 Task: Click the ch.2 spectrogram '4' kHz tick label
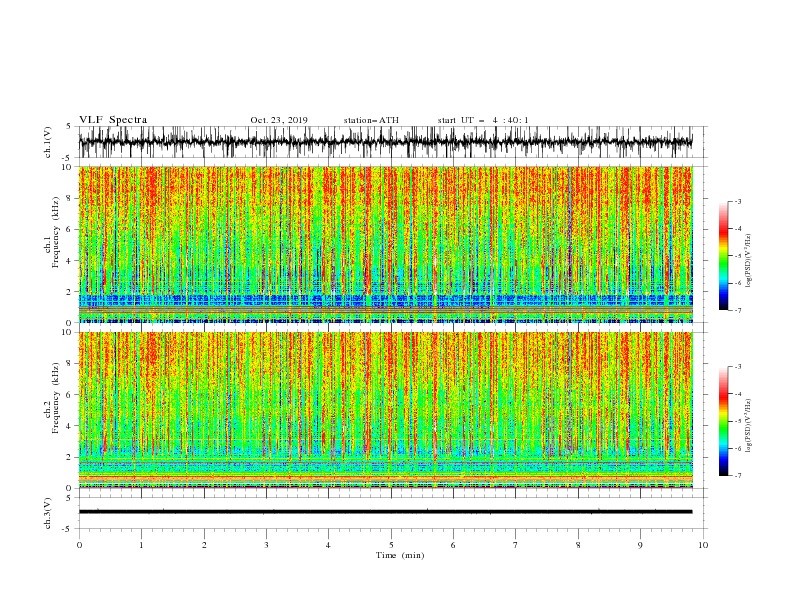70,426
